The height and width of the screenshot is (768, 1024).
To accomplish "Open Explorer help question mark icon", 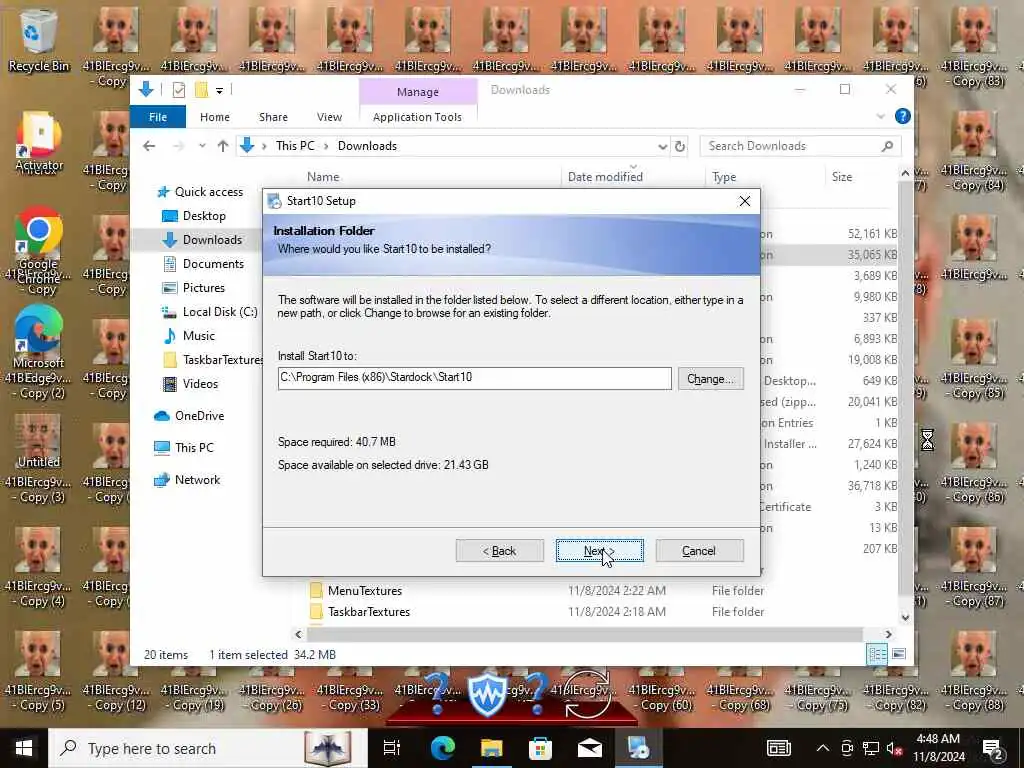I will coord(903,116).
